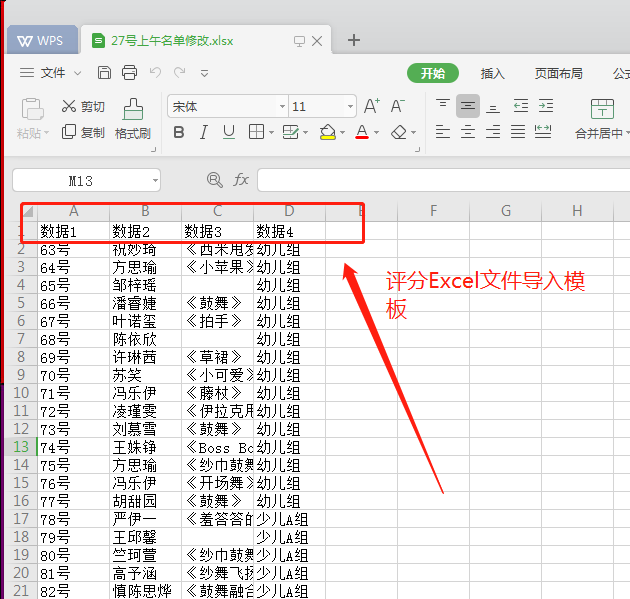Toggle Italic formatting
Viewport: 630px width, 599px height.
(x=204, y=132)
